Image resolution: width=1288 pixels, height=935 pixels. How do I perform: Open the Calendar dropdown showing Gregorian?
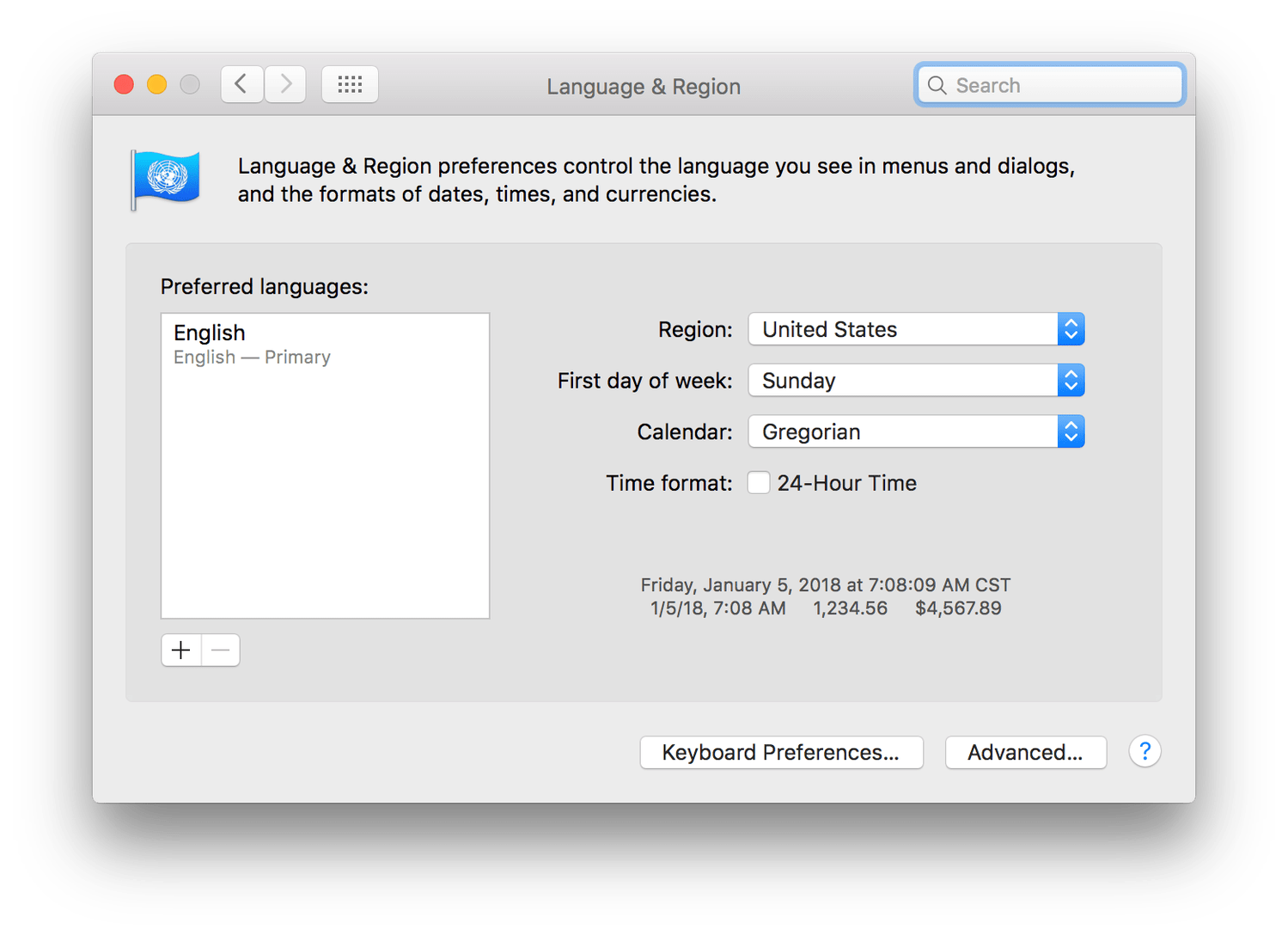(x=916, y=431)
